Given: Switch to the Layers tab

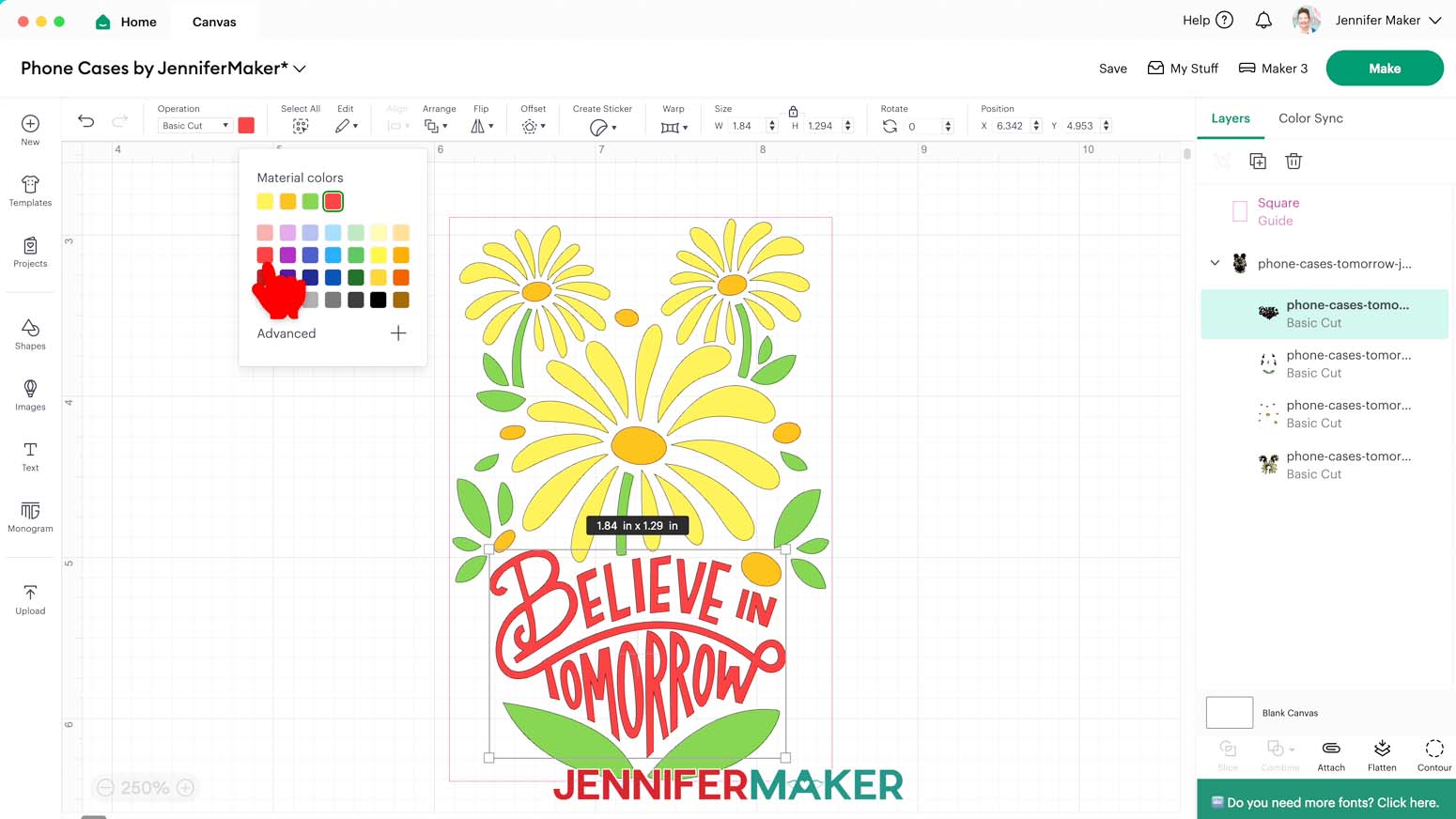Looking at the screenshot, I should pyautogui.click(x=1230, y=118).
